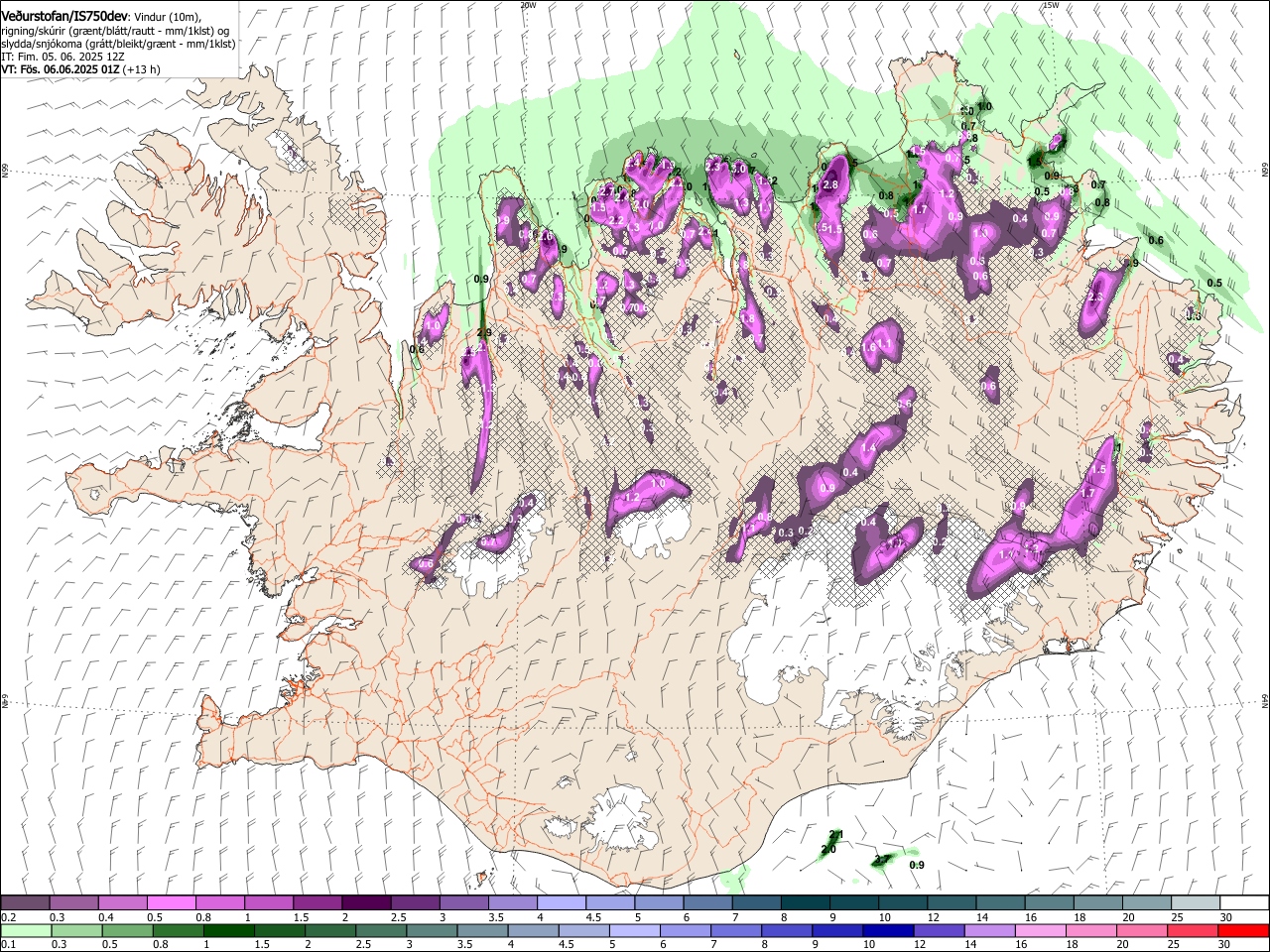This screenshot has height=952, width=1270.
Task: Click bottom-row lavender swatch between 14 and 16
Action: pyautogui.click(x=989, y=931)
